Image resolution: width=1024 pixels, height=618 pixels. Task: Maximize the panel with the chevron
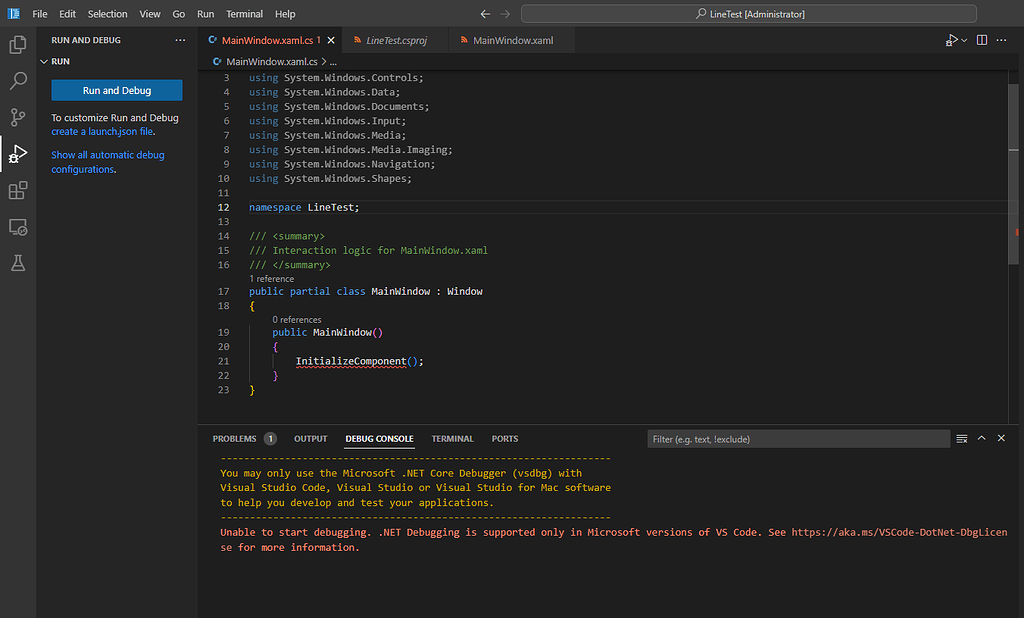click(981, 438)
